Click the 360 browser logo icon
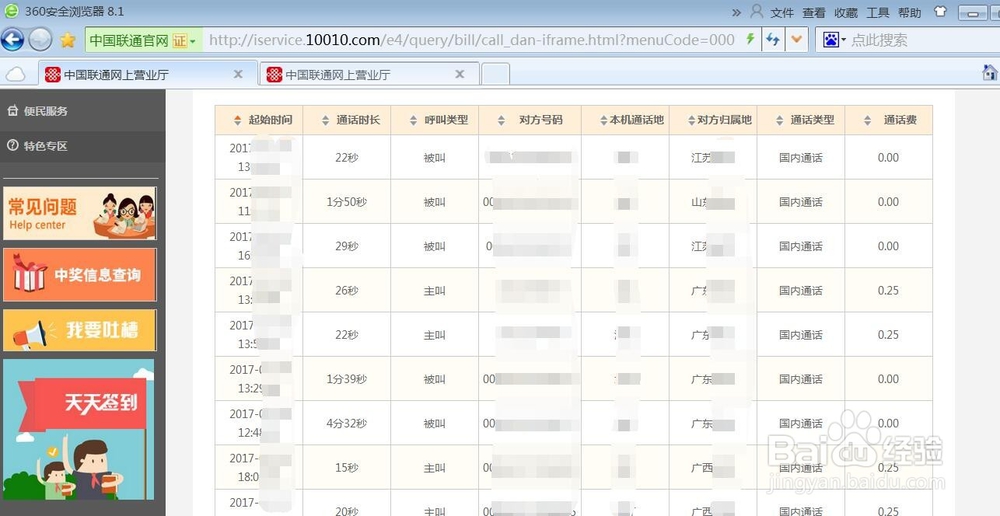The image size is (1000, 516). [11, 10]
